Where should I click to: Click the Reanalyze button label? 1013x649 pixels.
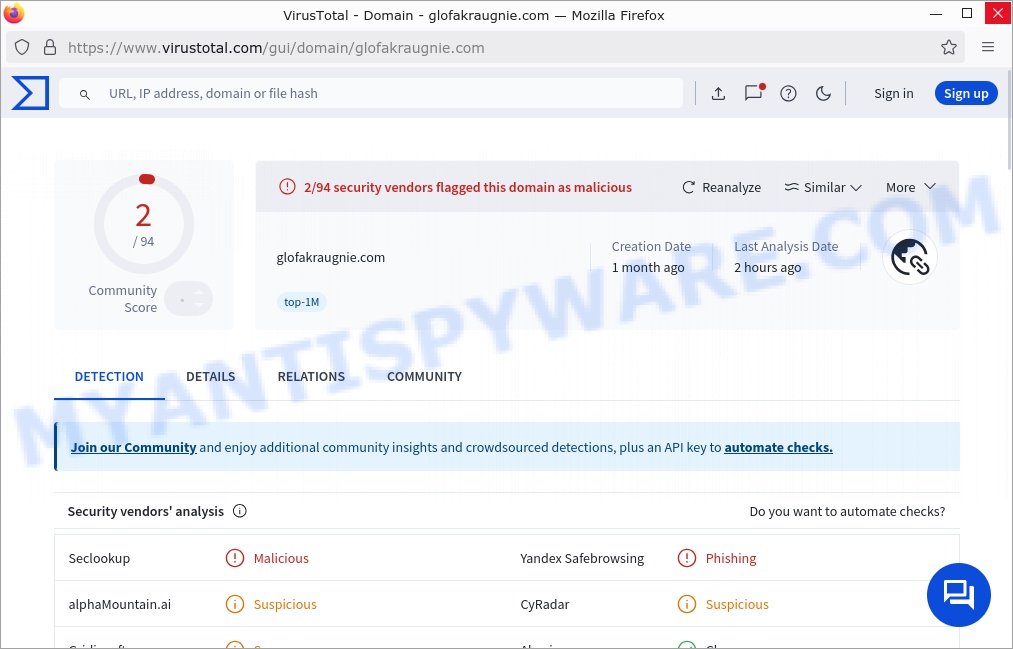tap(731, 187)
